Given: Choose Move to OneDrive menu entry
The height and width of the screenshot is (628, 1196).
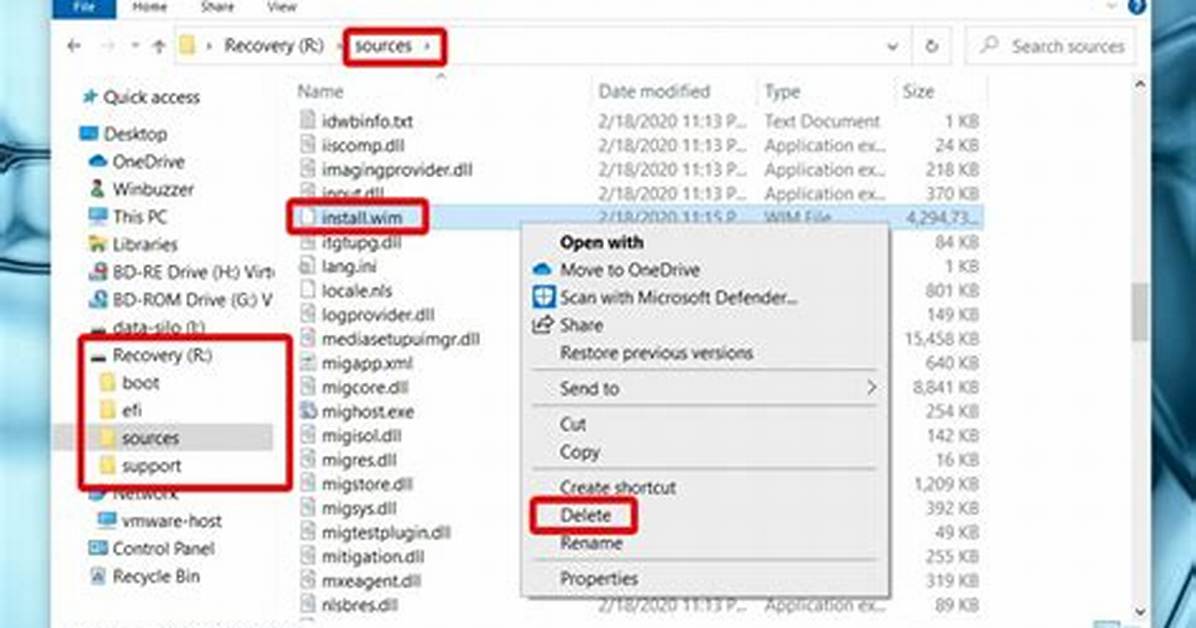Looking at the screenshot, I should click(629, 269).
